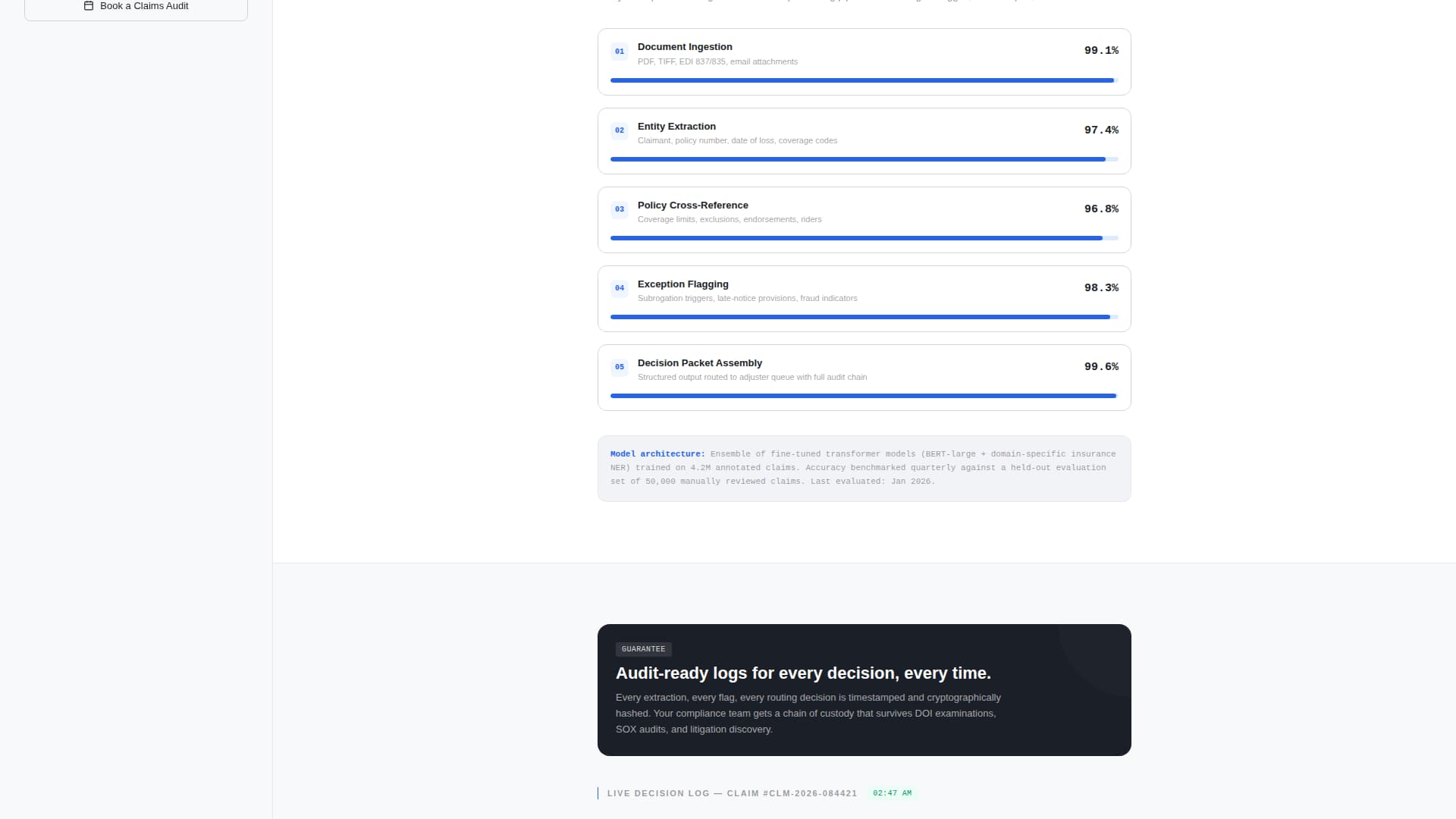
Task: Click the Entity Extraction progress bar
Action: click(x=864, y=159)
